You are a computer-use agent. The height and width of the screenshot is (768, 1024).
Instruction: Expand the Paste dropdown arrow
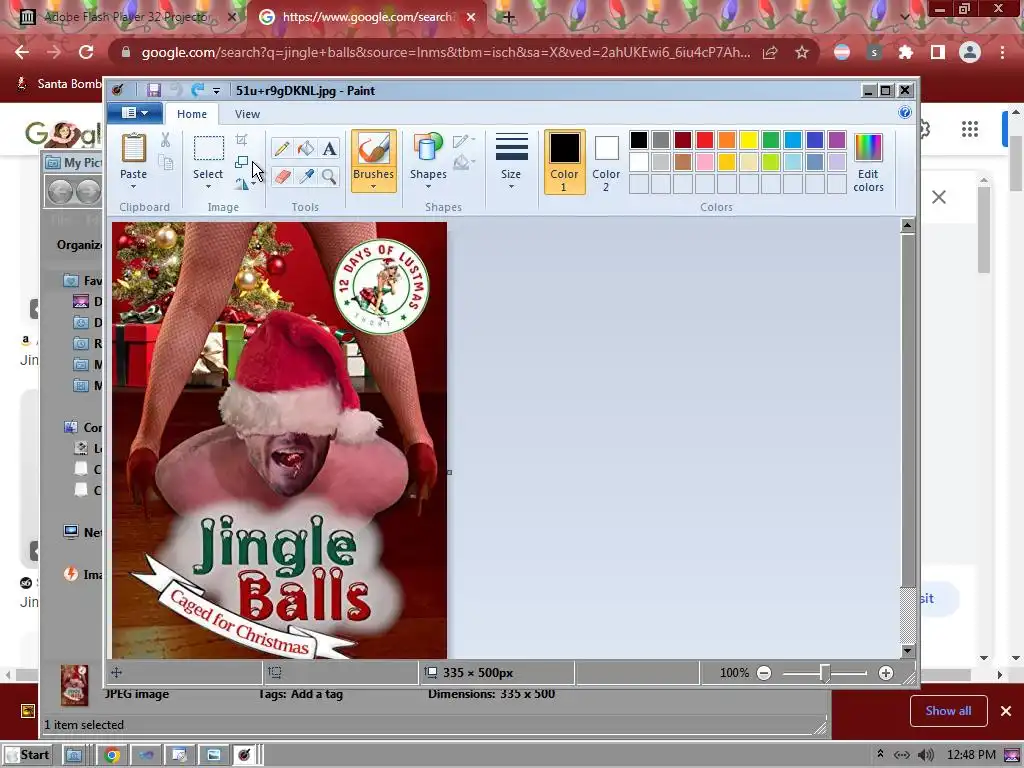click(x=133, y=187)
